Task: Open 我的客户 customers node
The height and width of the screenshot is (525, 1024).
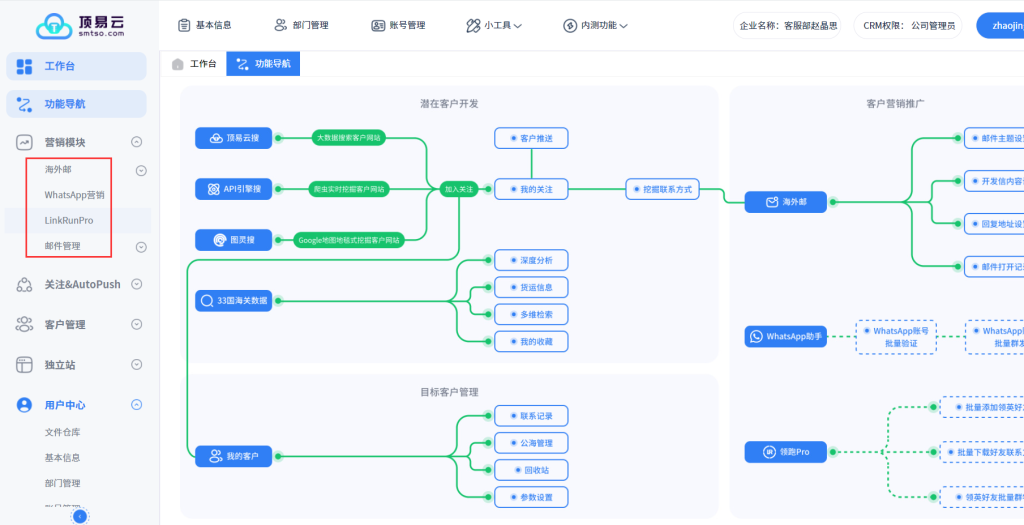Action: click(x=233, y=456)
